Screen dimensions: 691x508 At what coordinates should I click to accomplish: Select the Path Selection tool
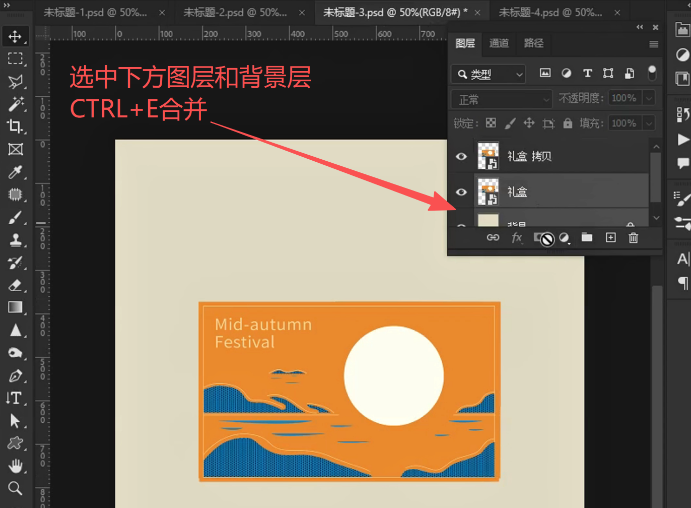coord(15,421)
